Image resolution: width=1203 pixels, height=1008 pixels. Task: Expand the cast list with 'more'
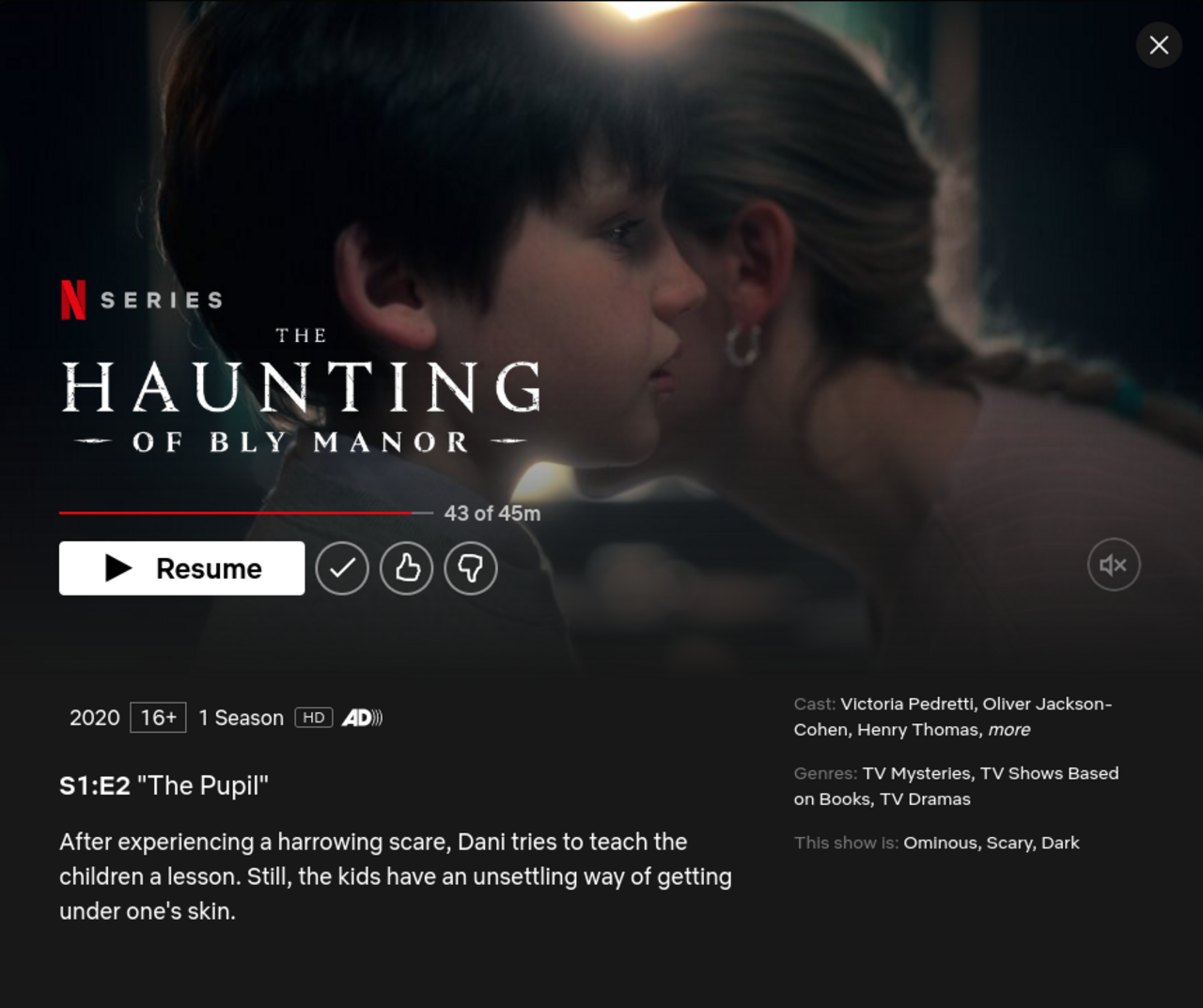point(1008,730)
